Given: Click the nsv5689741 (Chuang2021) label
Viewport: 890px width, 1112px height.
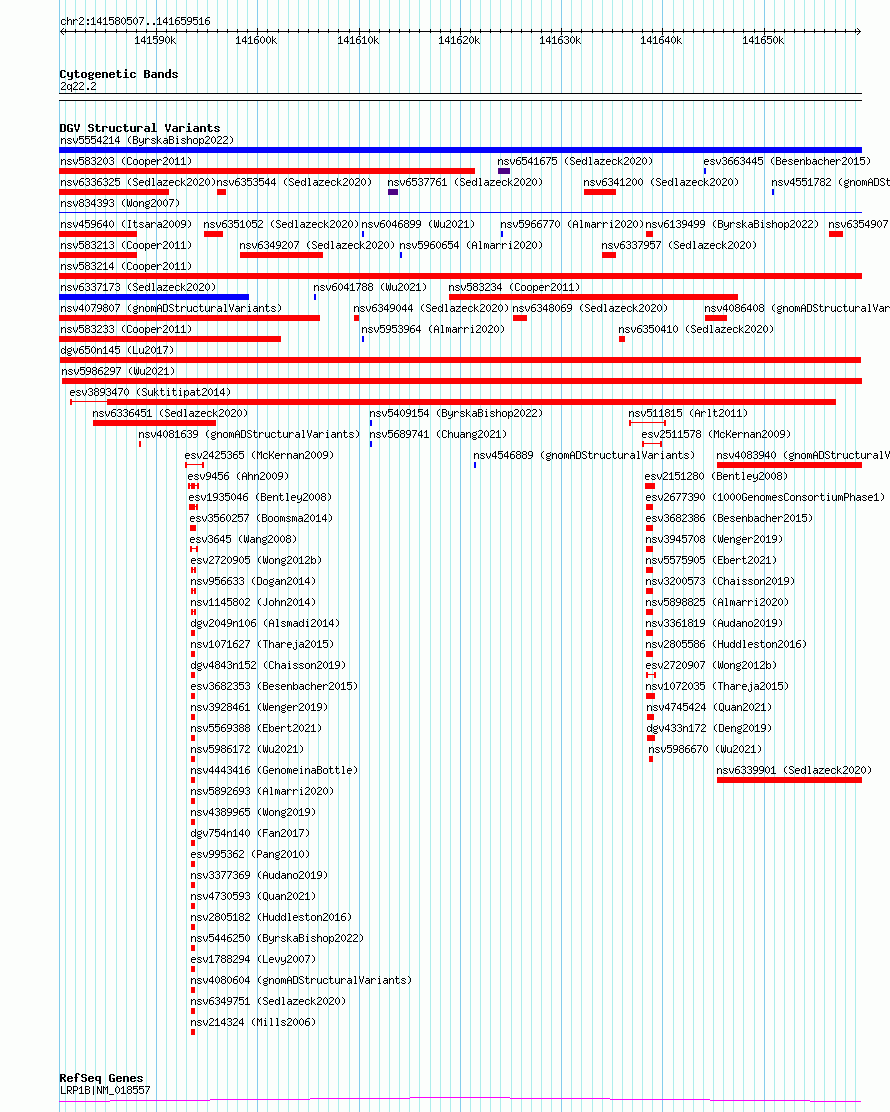Looking at the screenshot, I should [x=438, y=434].
